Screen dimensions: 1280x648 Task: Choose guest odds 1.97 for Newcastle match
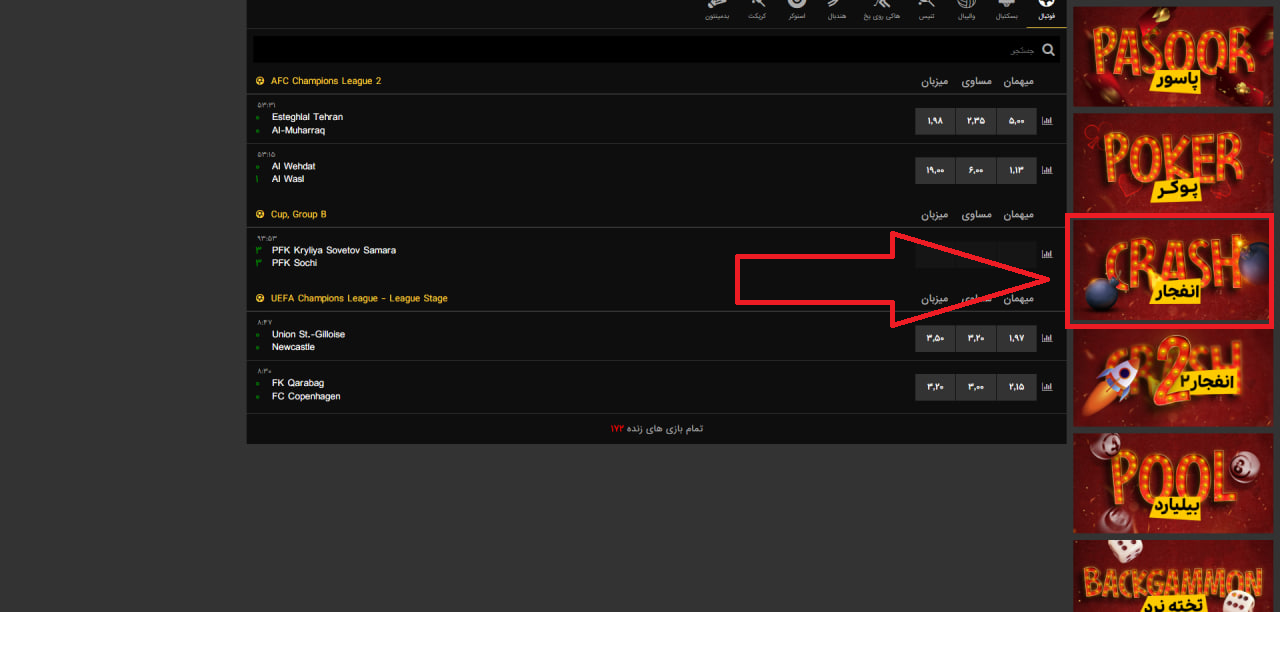tap(1016, 338)
